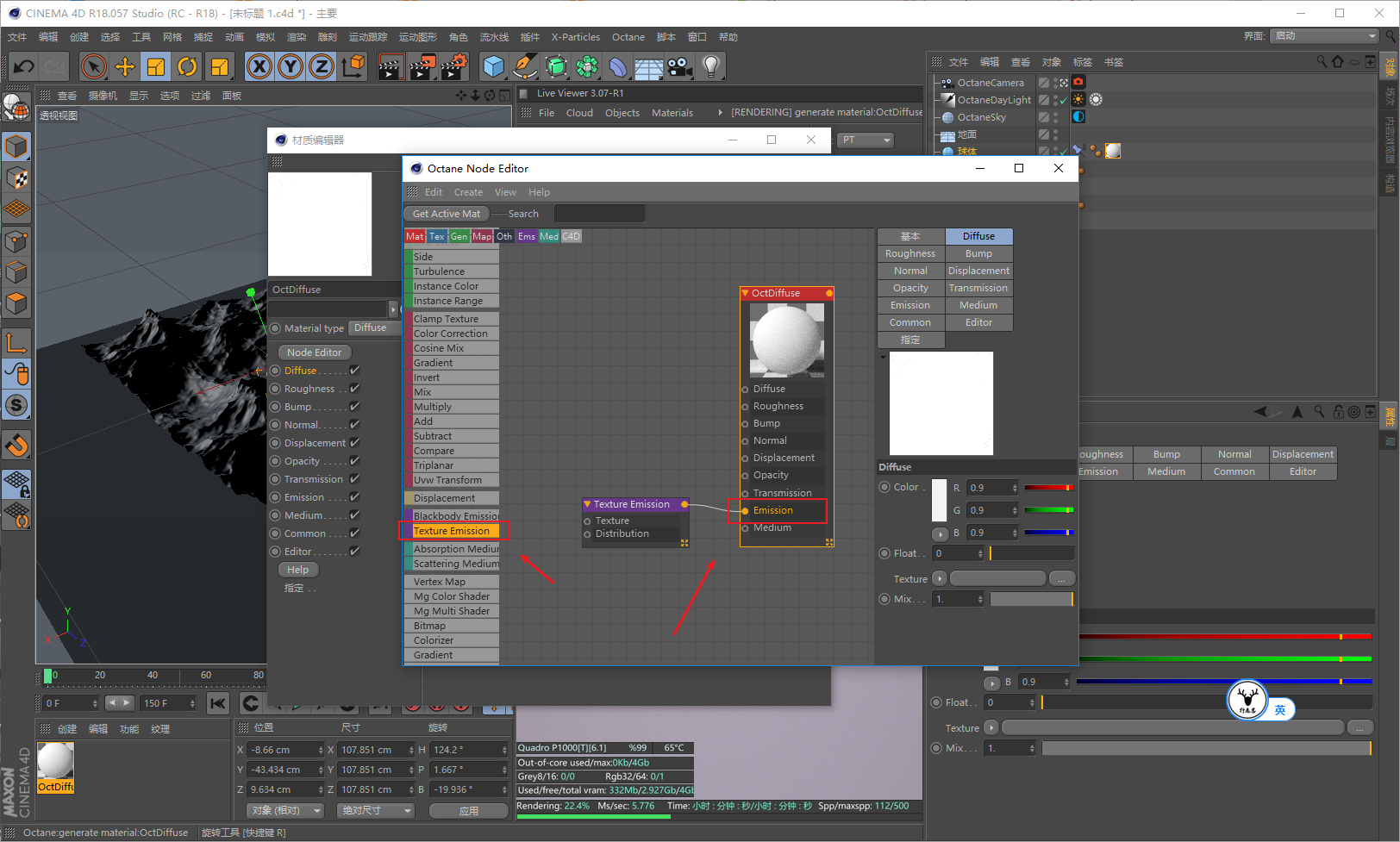Screen dimensions: 1400x842
Task: Click the OctaneSky environment tag icon
Action: click(1078, 116)
